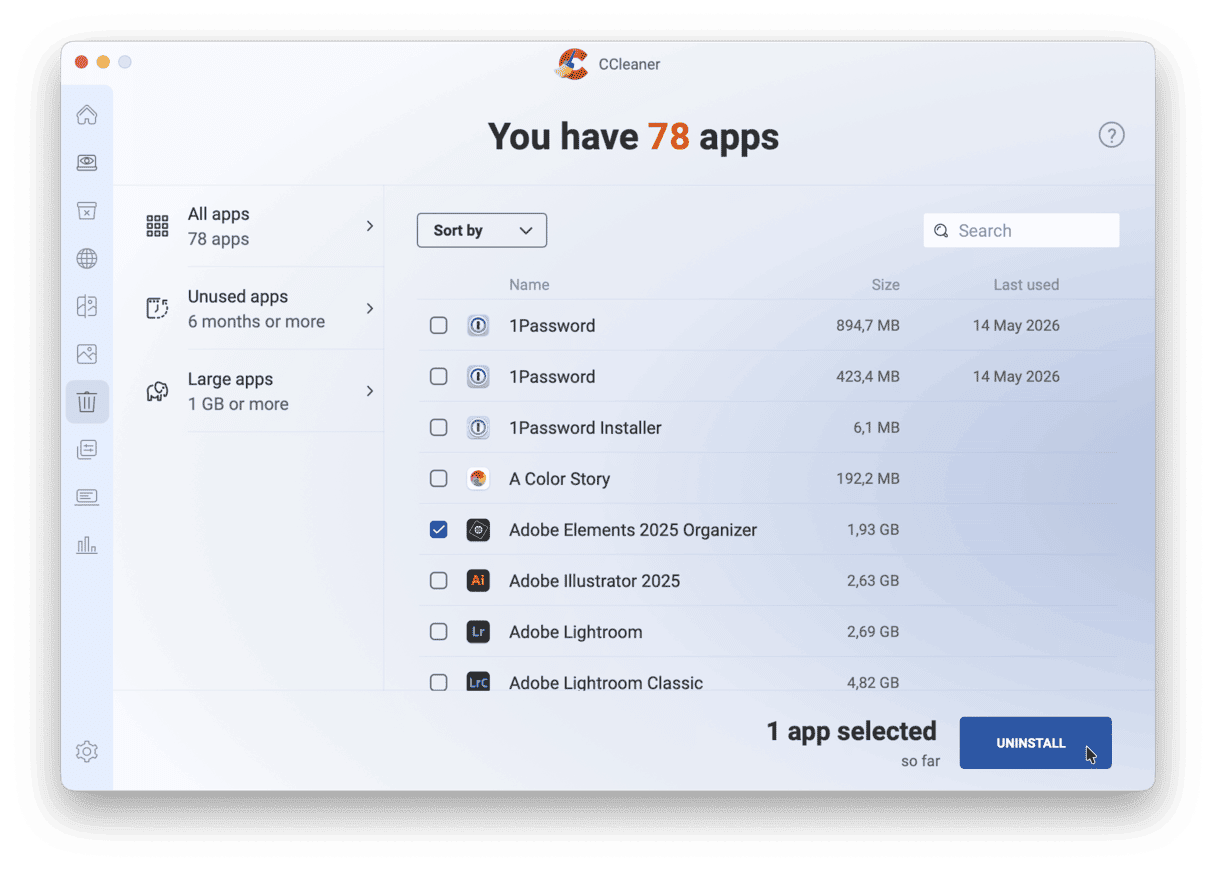
Task: Check the Adobe Lightroom Classic checkbox
Action: 438,682
